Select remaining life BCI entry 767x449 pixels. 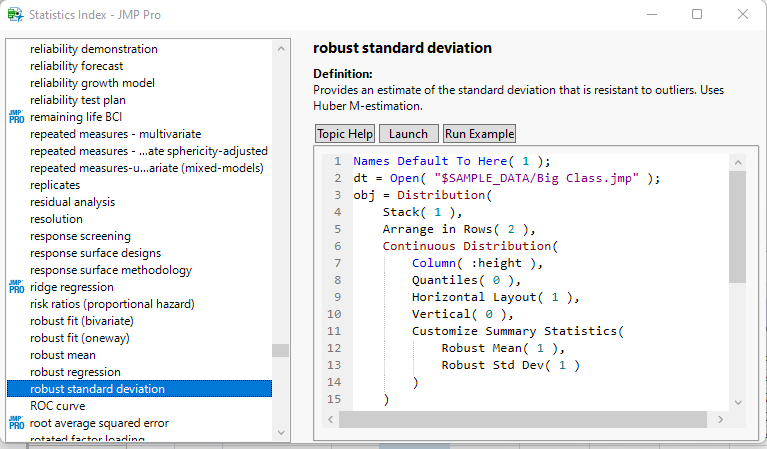click(76, 117)
